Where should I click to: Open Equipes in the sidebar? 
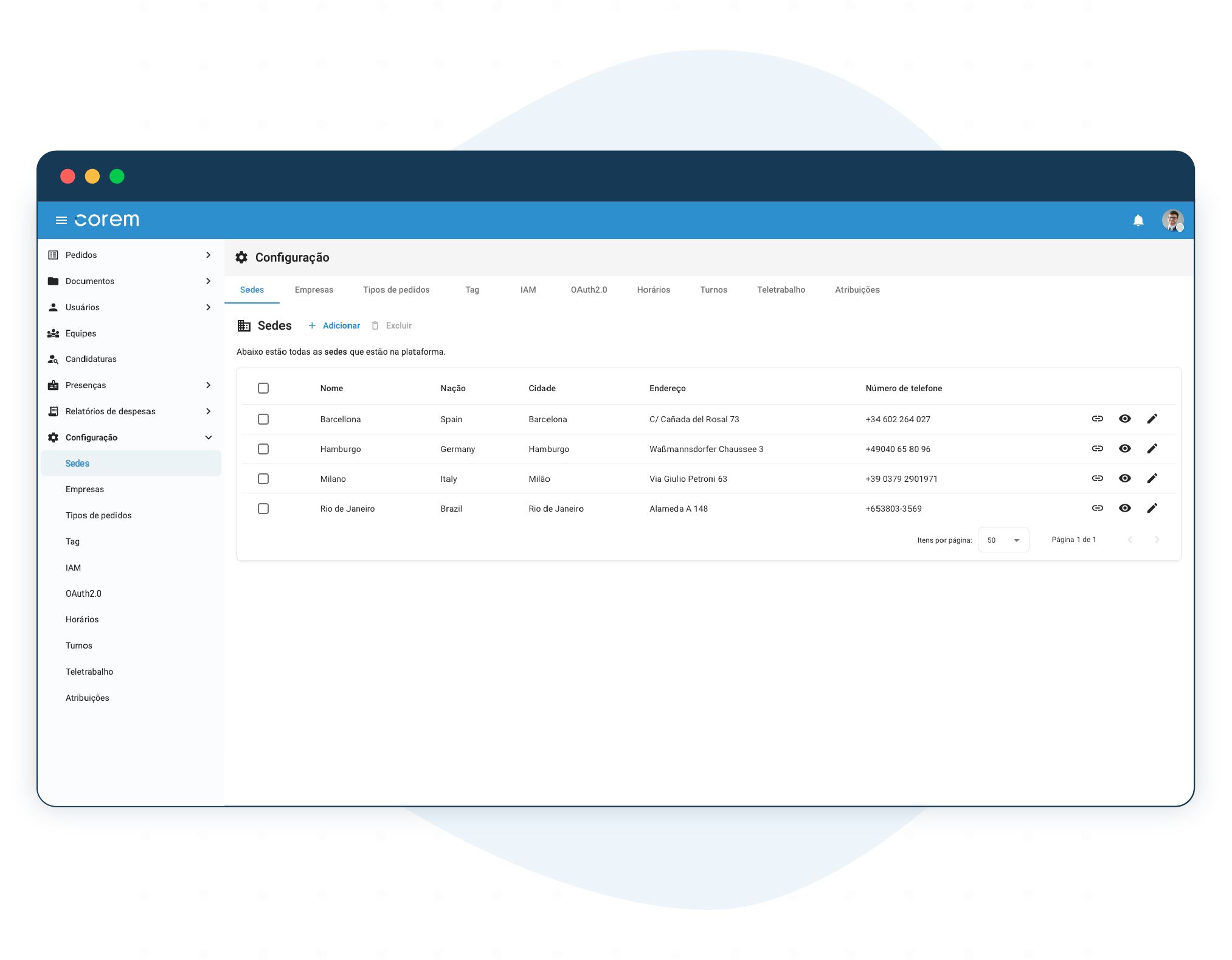(81, 333)
